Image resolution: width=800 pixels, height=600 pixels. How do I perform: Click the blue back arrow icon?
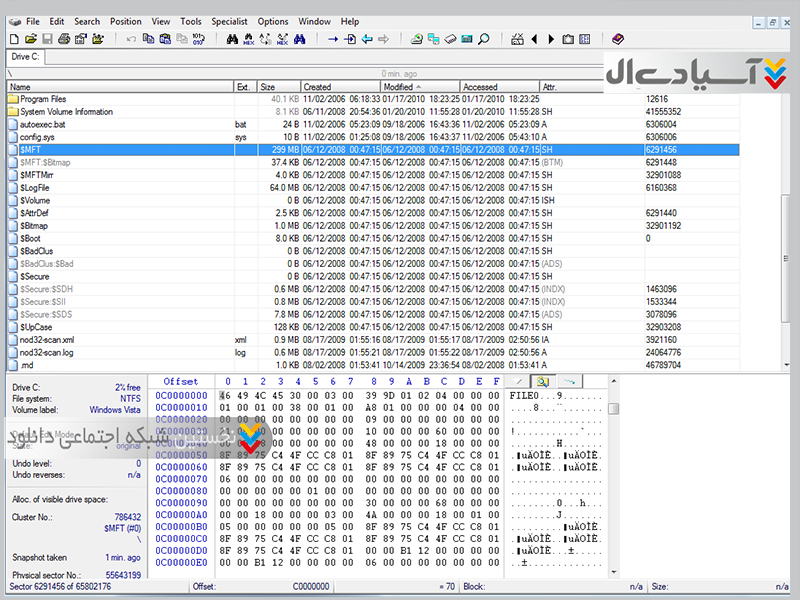coord(367,39)
